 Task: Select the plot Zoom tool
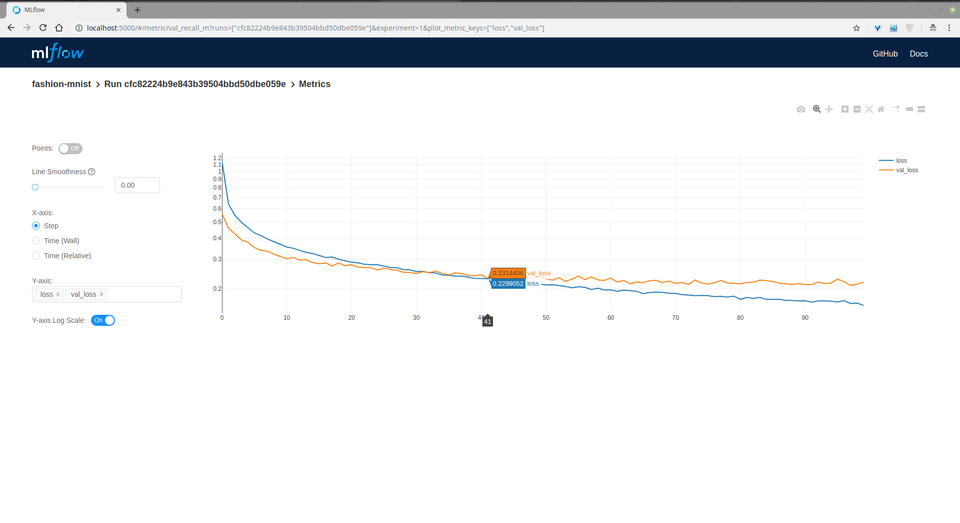click(816, 109)
